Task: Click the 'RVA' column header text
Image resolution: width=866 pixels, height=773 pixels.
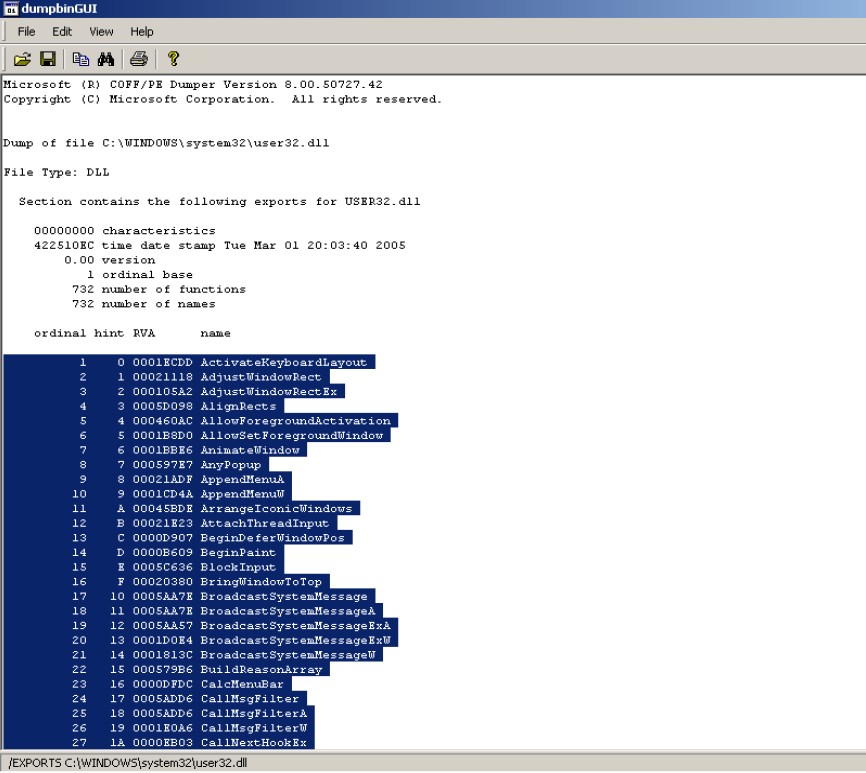Action: tap(144, 333)
